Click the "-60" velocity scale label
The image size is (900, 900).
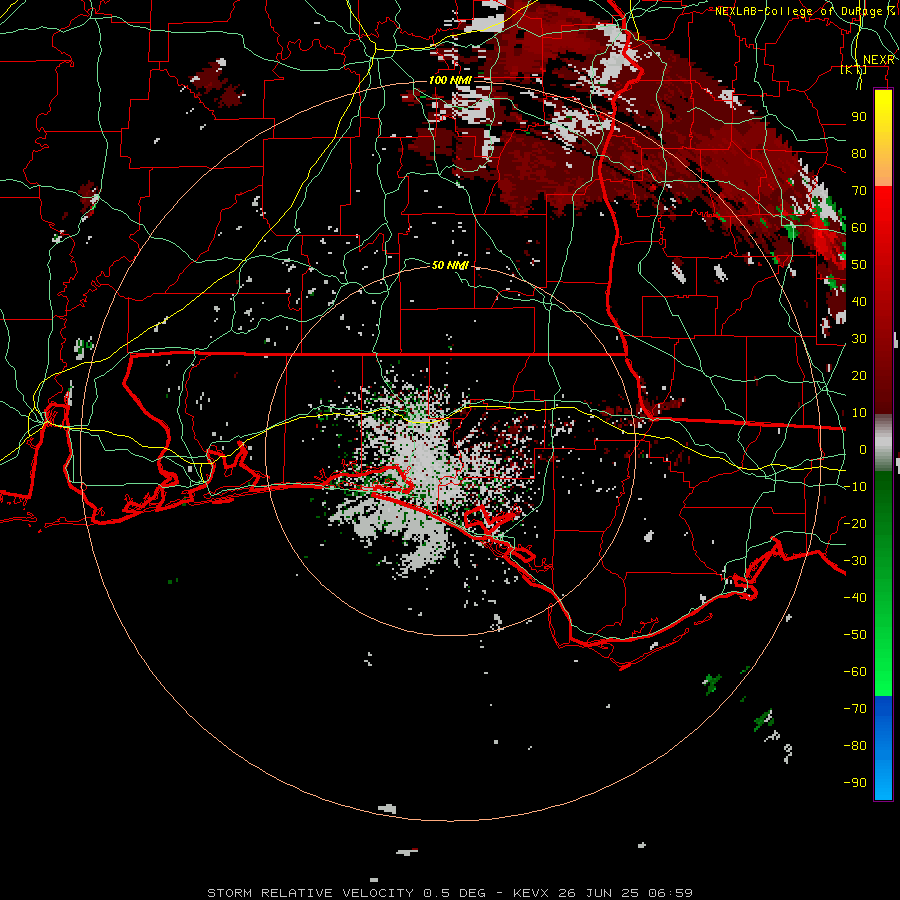pyautogui.click(x=855, y=672)
